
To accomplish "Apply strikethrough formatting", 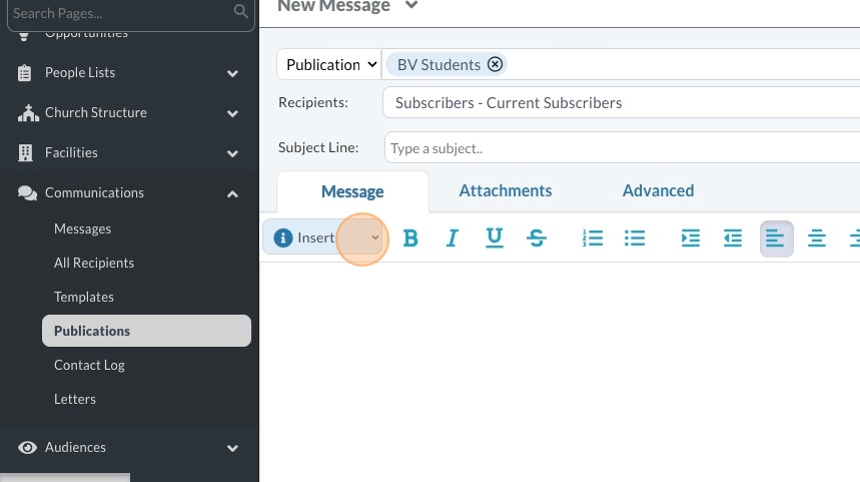I will (x=537, y=238).
